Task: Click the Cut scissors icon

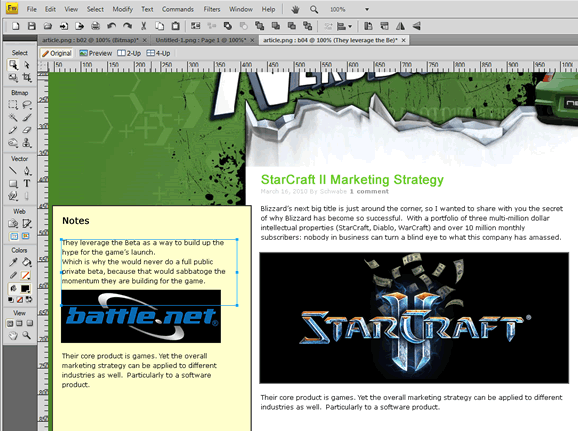Action: coord(143,26)
